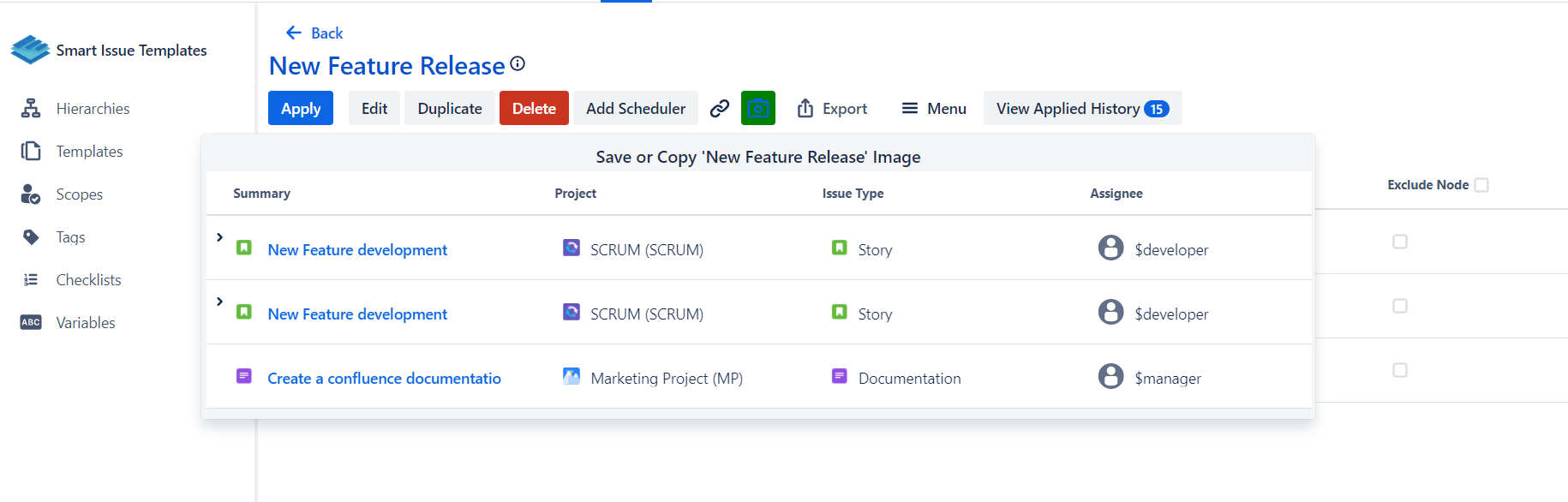Select Templates in the sidebar
The height and width of the screenshot is (502, 1568).
(x=89, y=152)
